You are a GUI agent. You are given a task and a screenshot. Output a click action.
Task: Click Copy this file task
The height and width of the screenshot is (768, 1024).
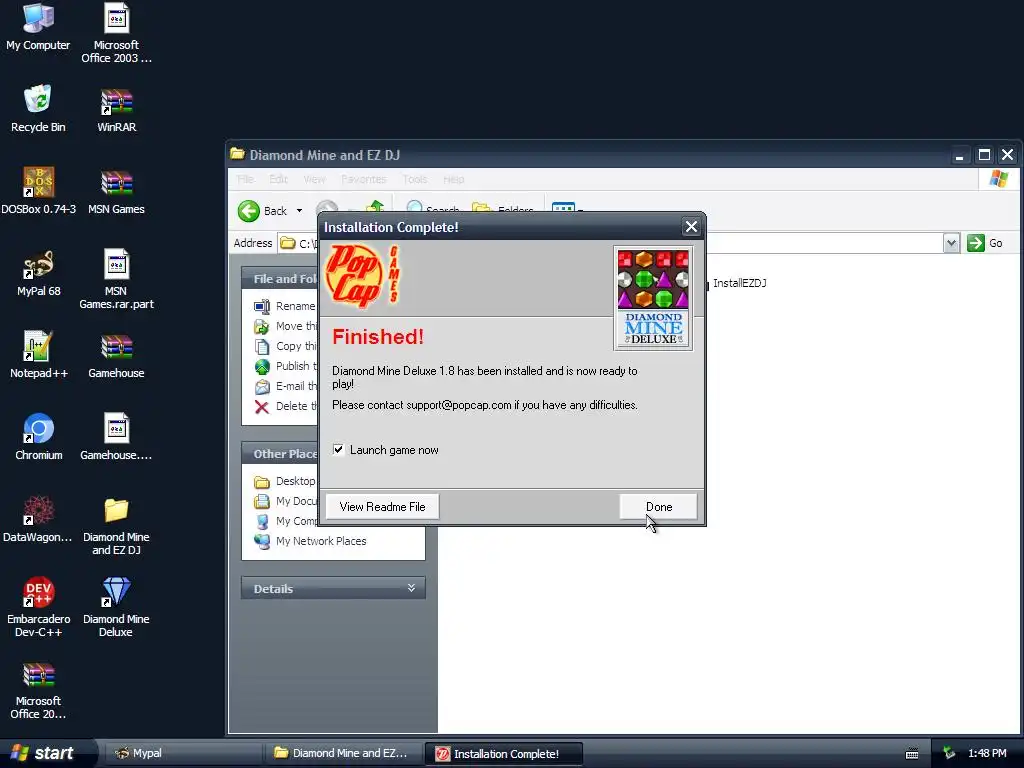(x=285, y=346)
